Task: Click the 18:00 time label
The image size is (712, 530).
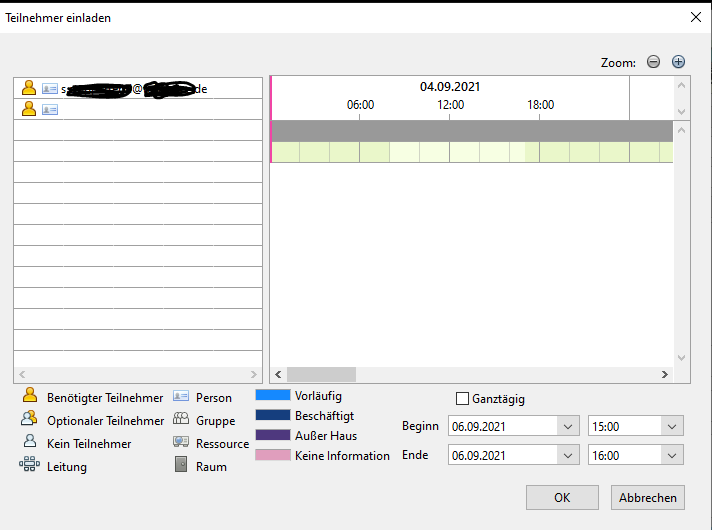Action: tap(540, 105)
